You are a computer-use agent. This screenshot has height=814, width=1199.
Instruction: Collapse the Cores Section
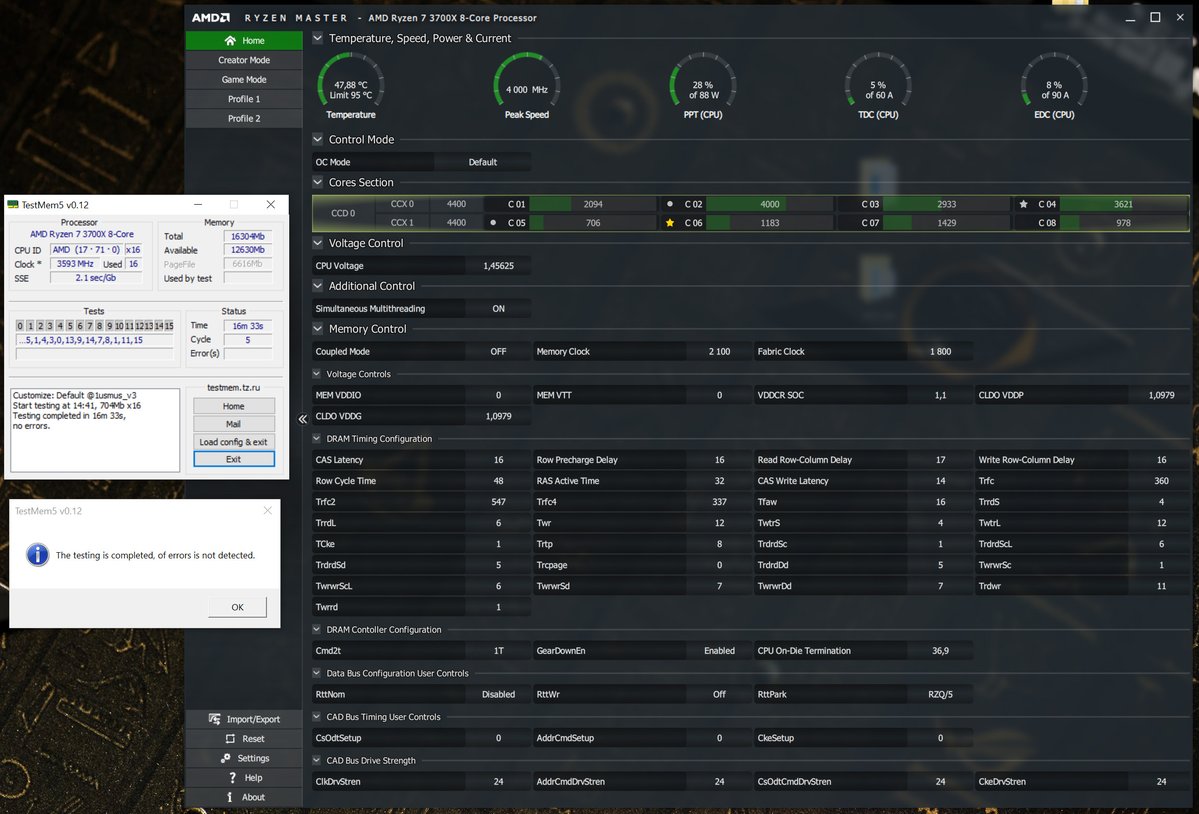(317, 182)
